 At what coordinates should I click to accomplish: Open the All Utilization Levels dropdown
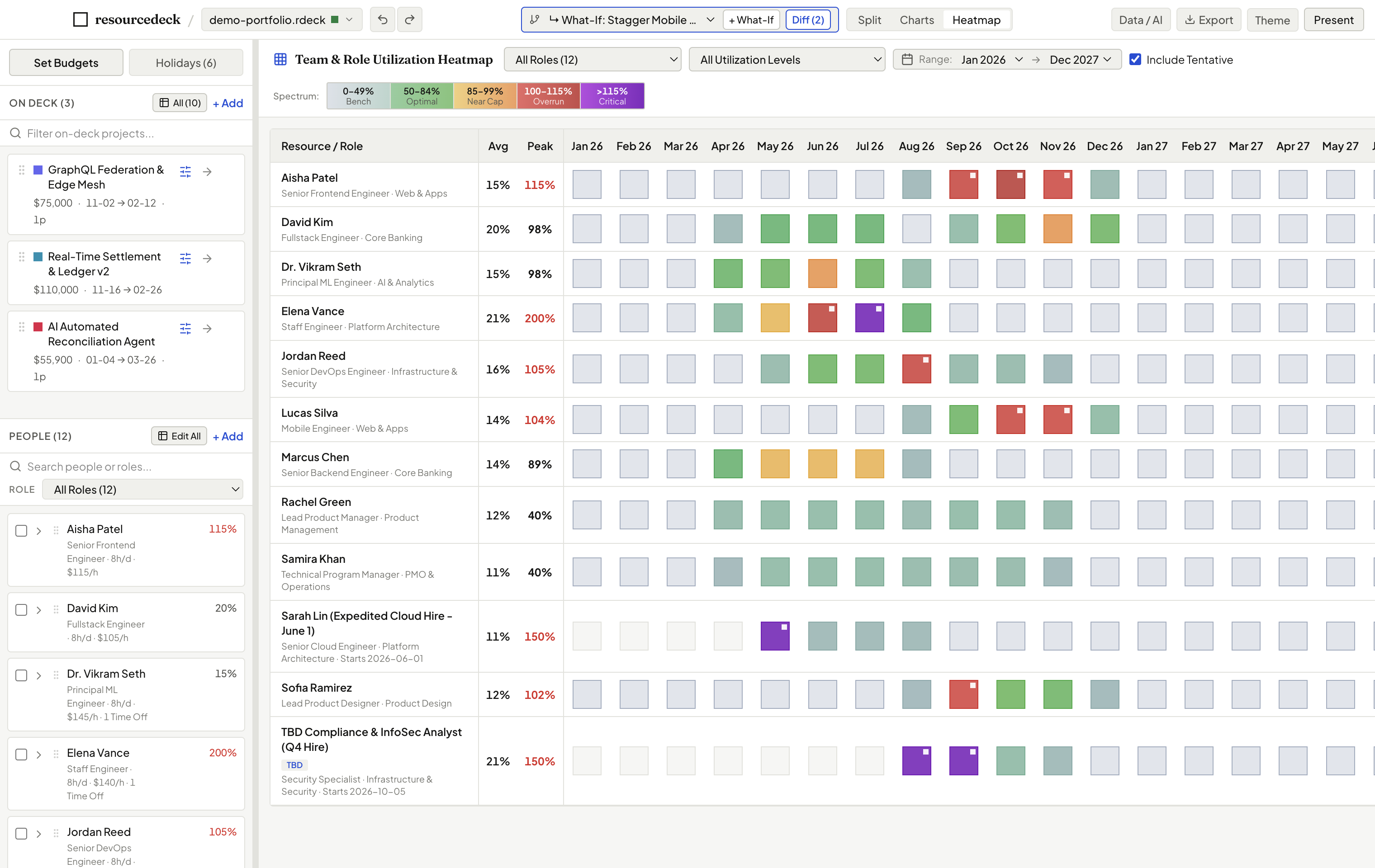click(x=786, y=59)
